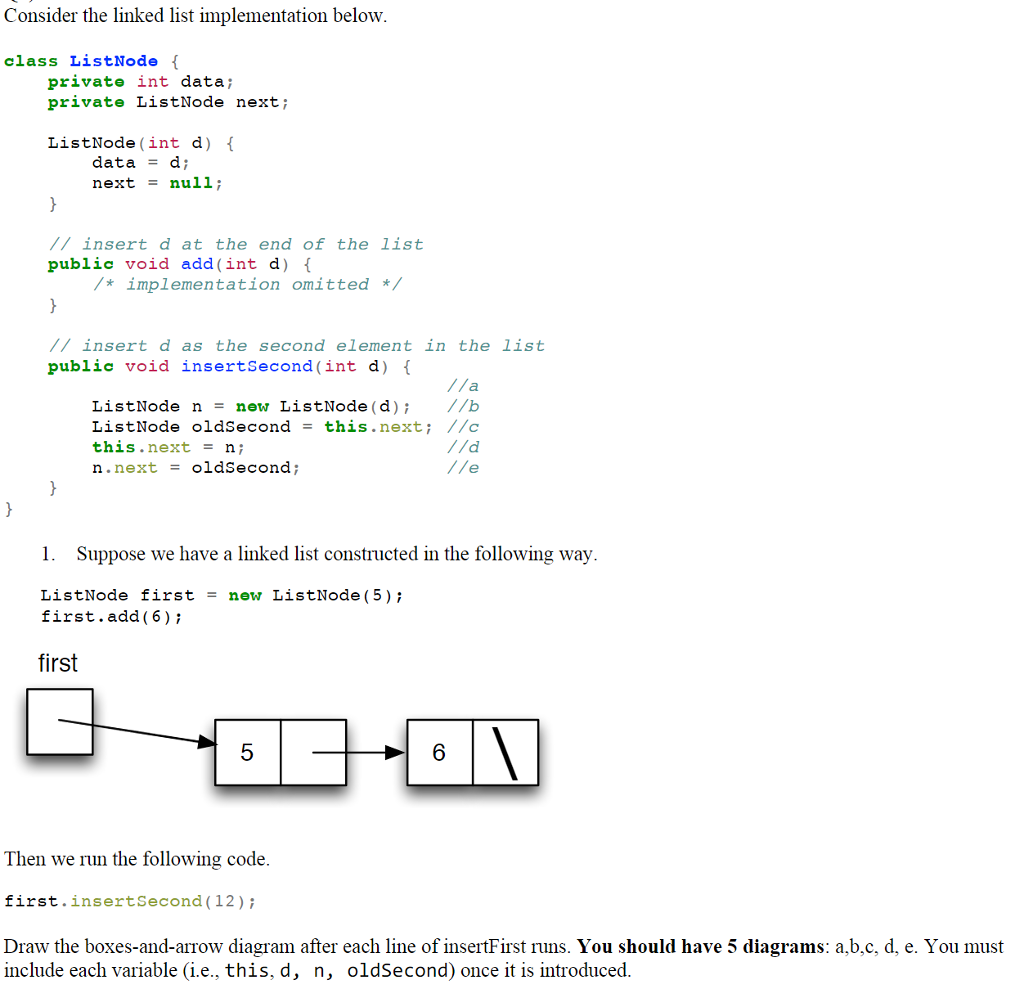Click the '//a' line marker comment
The height and width of the screenshot is (998, 1024).
[463, 387]
